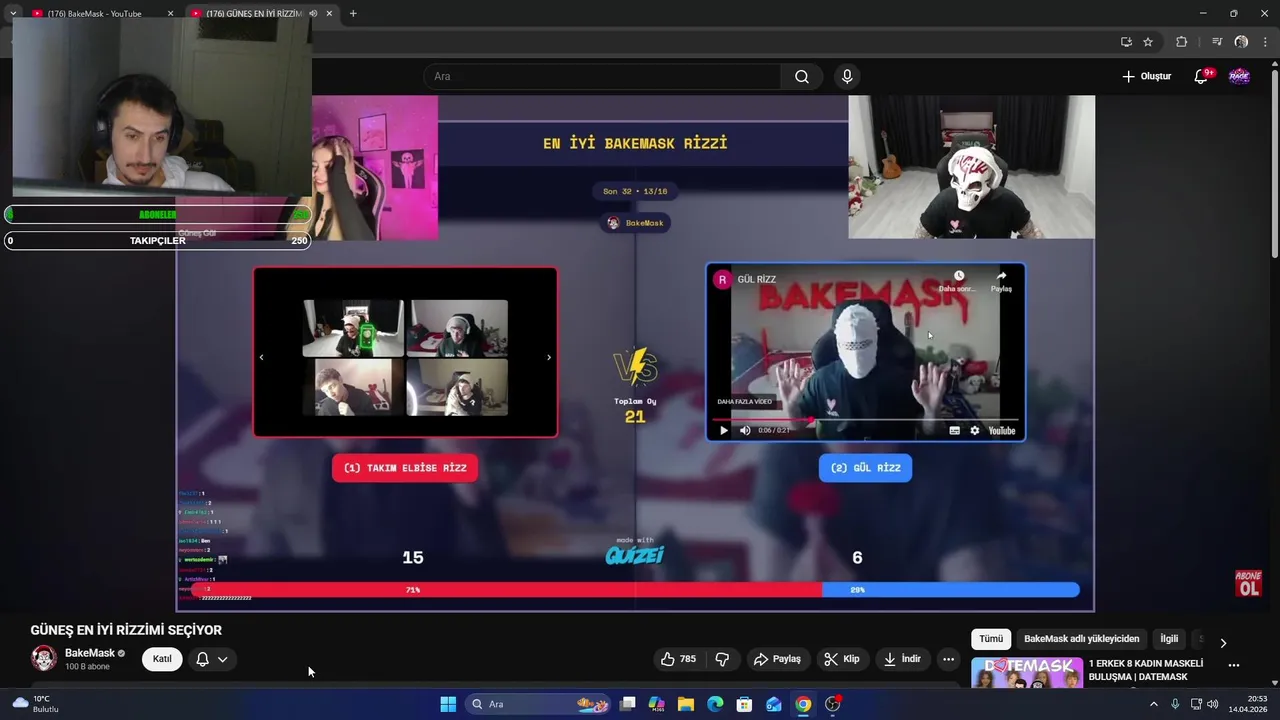The image size is (1280, 720).
Task: Click the YouTube search input field
Action: [603, 77]
